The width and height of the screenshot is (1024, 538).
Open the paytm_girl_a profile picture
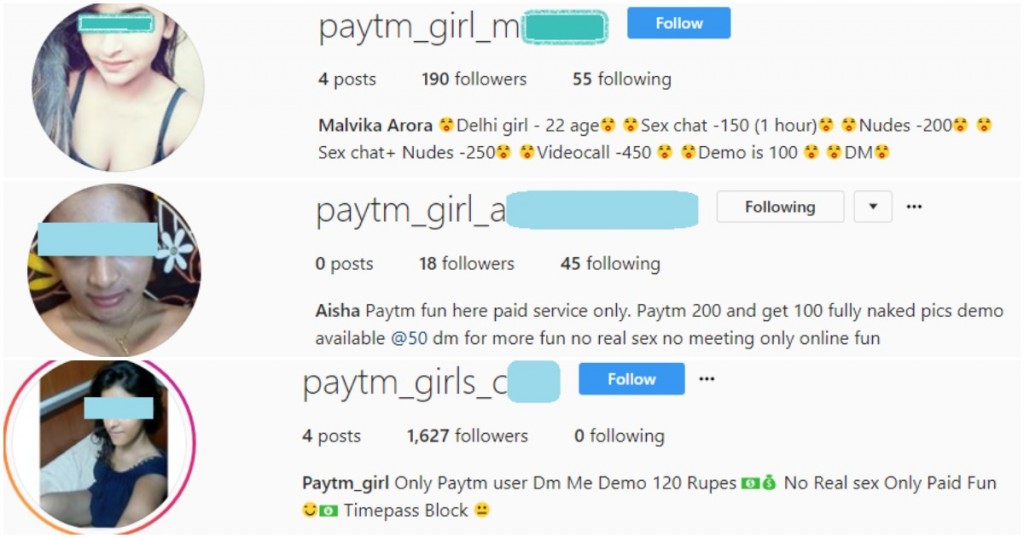pyautogui.click(x=114, y=270)
